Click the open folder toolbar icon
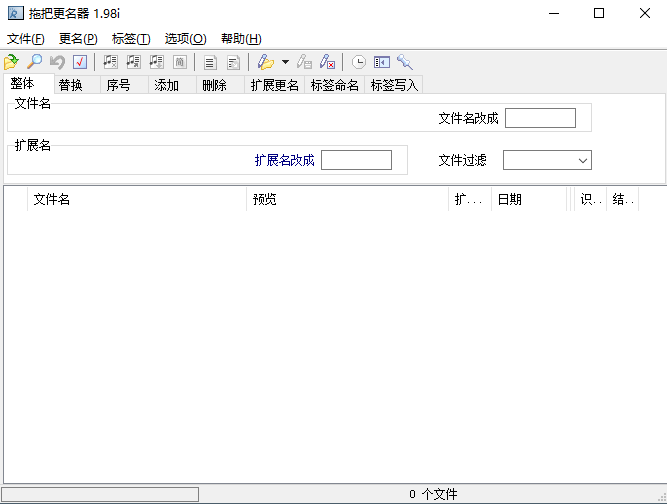The image size is (667, 504). (x=11, y=62)
